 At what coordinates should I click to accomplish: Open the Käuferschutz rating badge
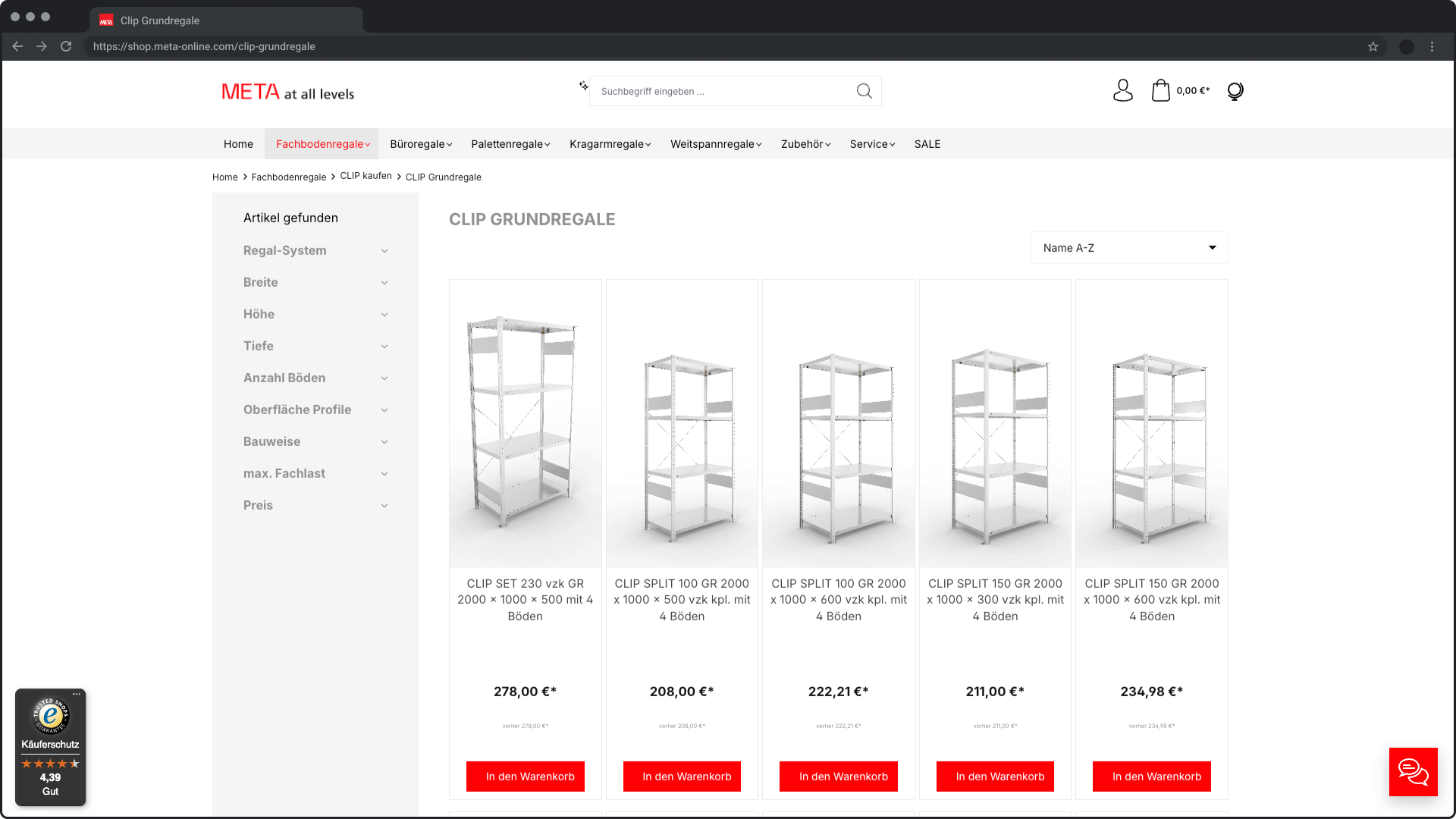pos(50,747)
